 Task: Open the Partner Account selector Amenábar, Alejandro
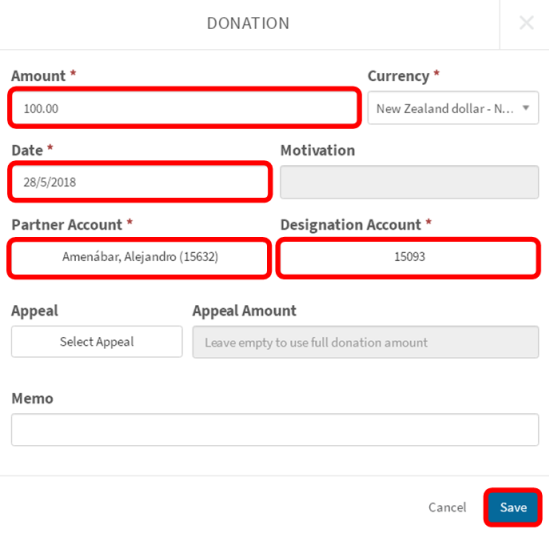click(x=139, y=257)
